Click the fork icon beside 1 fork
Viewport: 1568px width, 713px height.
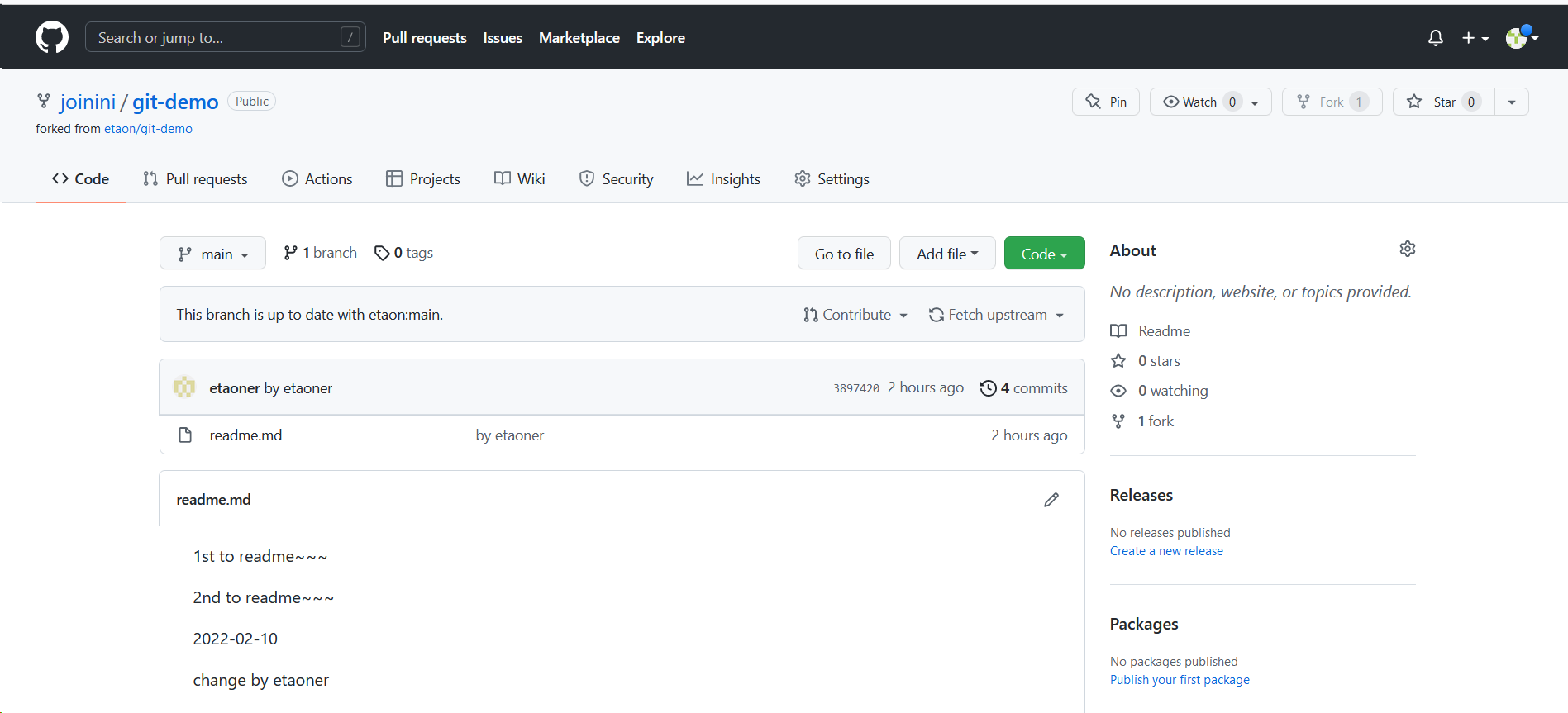(1118, 421)
